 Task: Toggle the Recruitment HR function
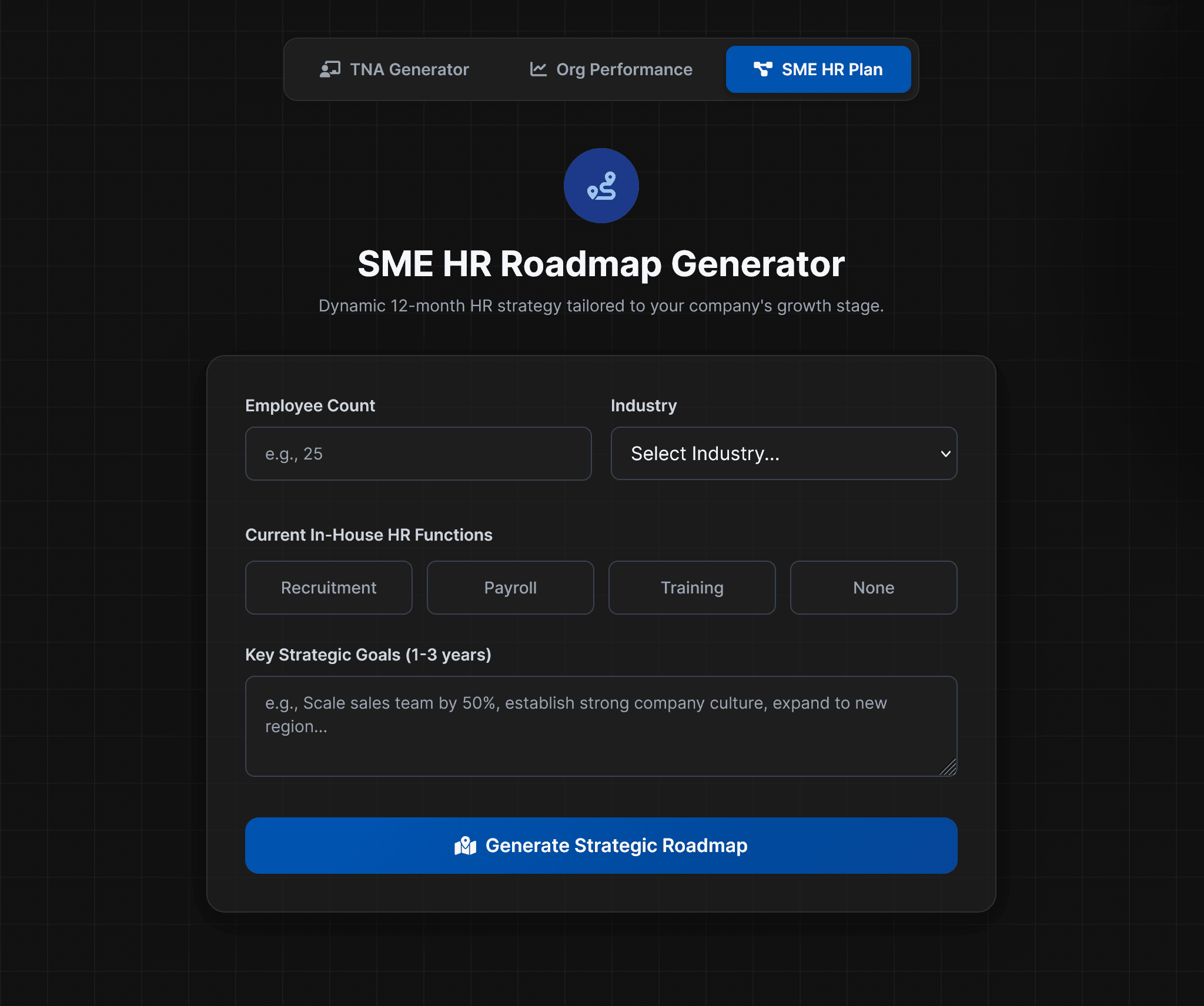click(x=329, y=588)
